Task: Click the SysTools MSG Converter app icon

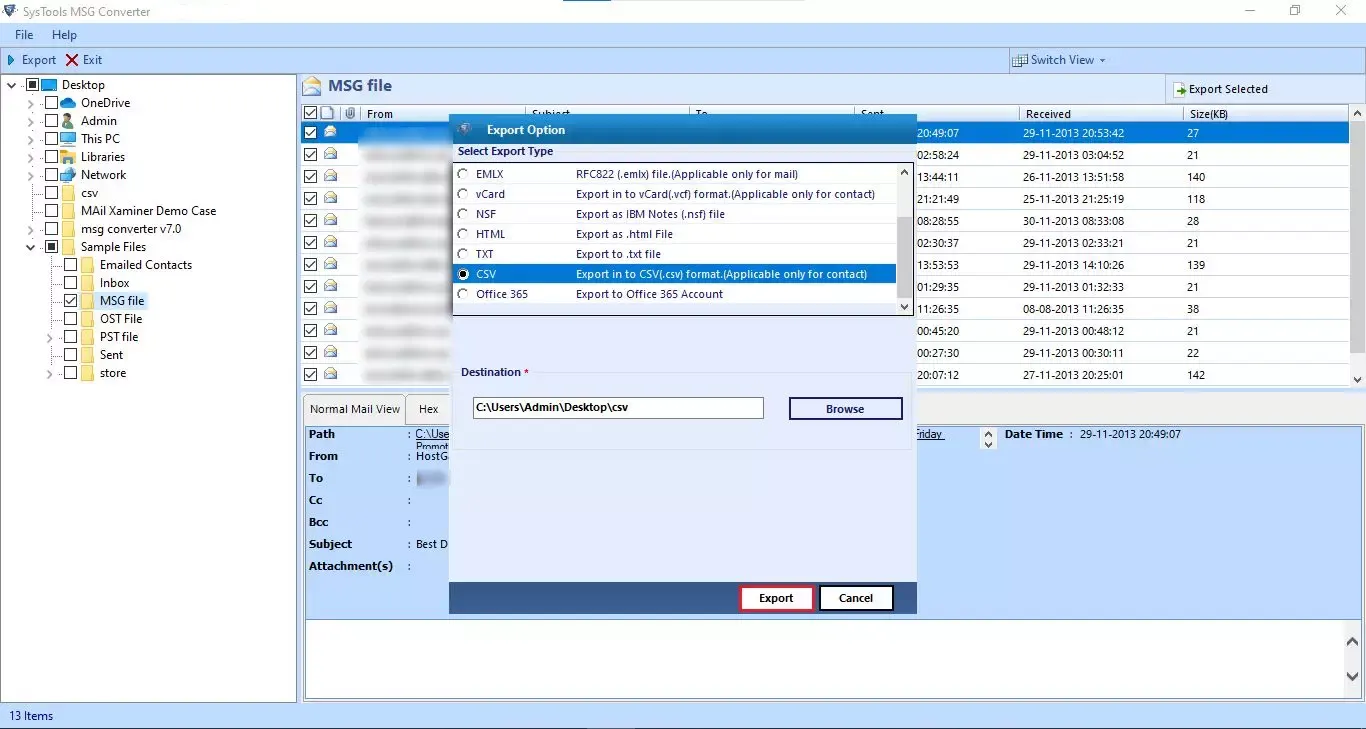Action: coord(10,11)
